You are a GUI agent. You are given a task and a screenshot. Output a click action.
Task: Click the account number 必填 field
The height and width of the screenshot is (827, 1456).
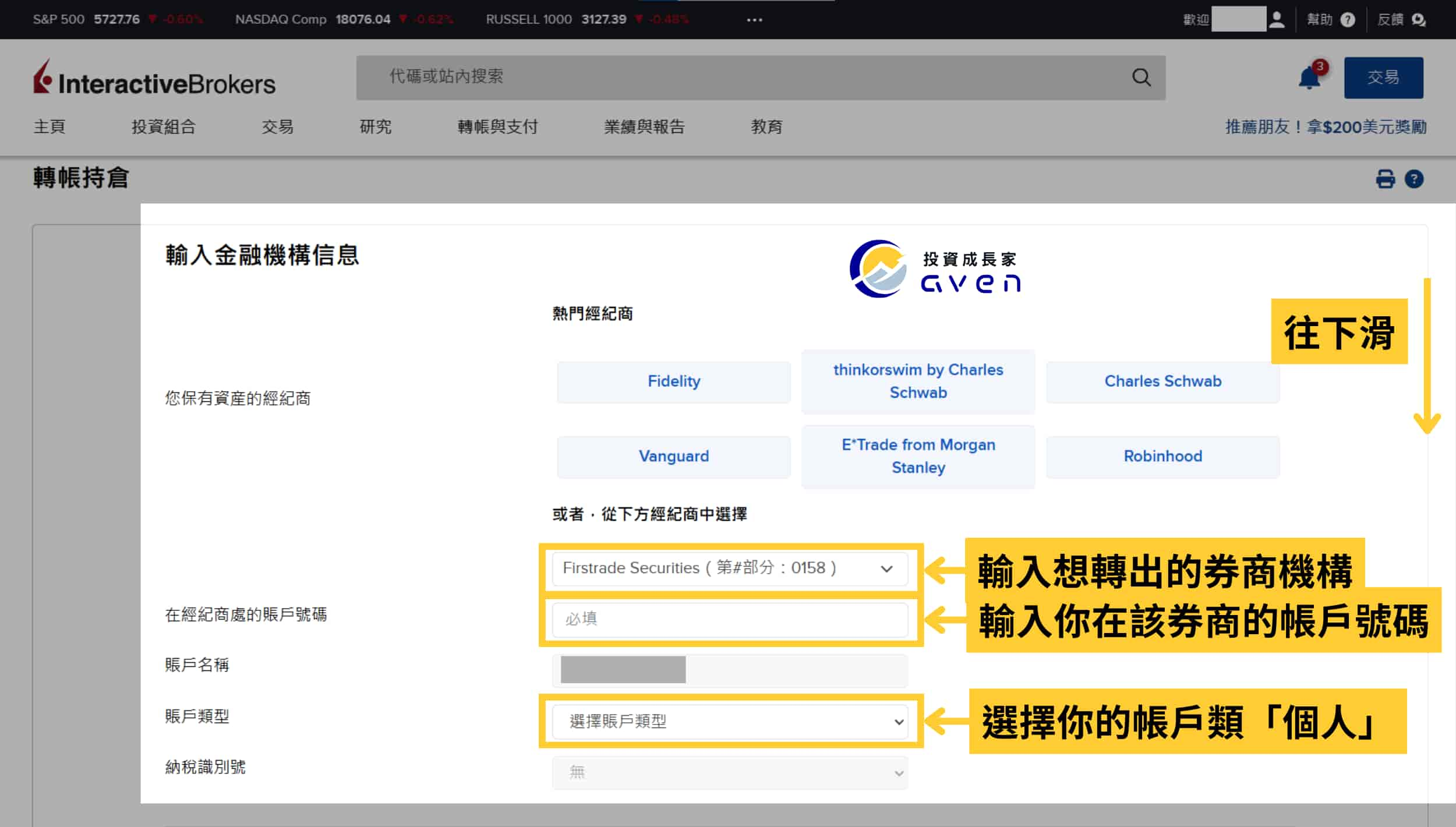(x=730, y=619)
